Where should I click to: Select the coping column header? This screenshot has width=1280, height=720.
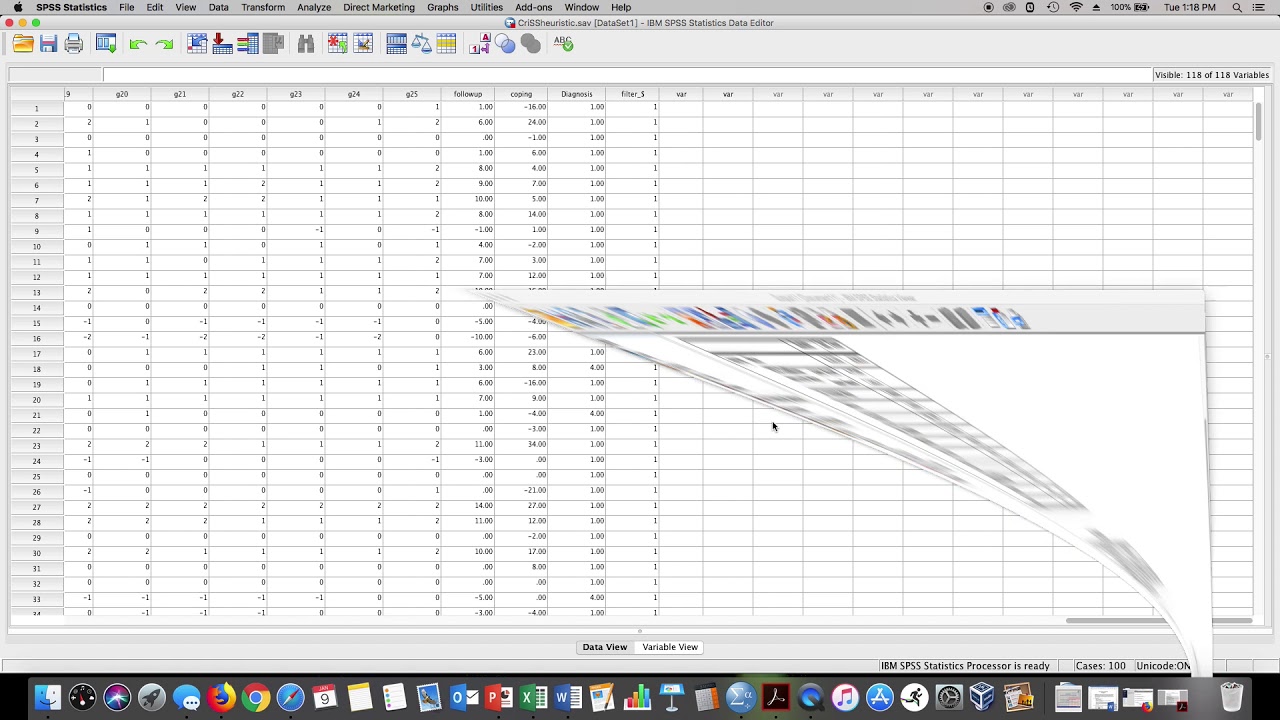click(521, 94)
